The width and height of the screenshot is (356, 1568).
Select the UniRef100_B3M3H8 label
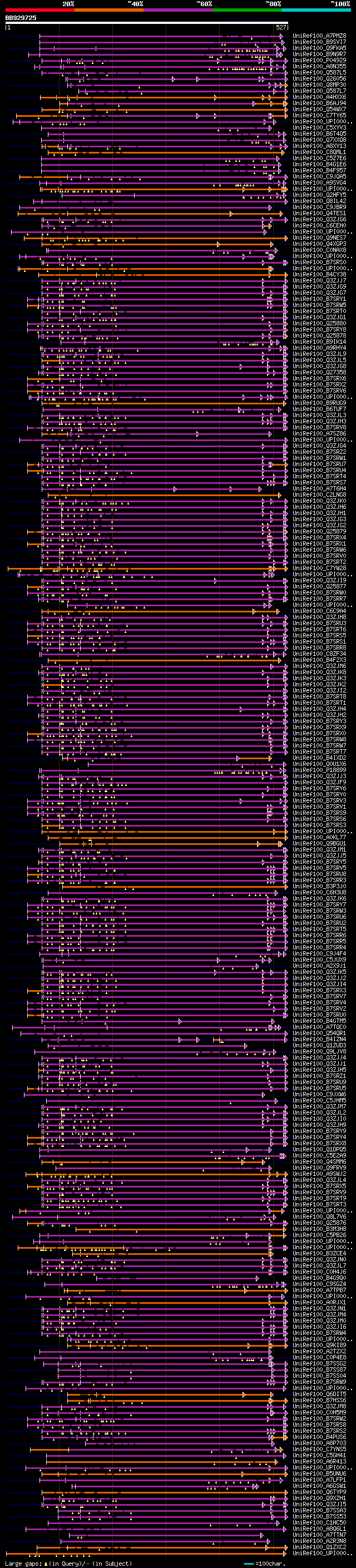(319, 1229)
